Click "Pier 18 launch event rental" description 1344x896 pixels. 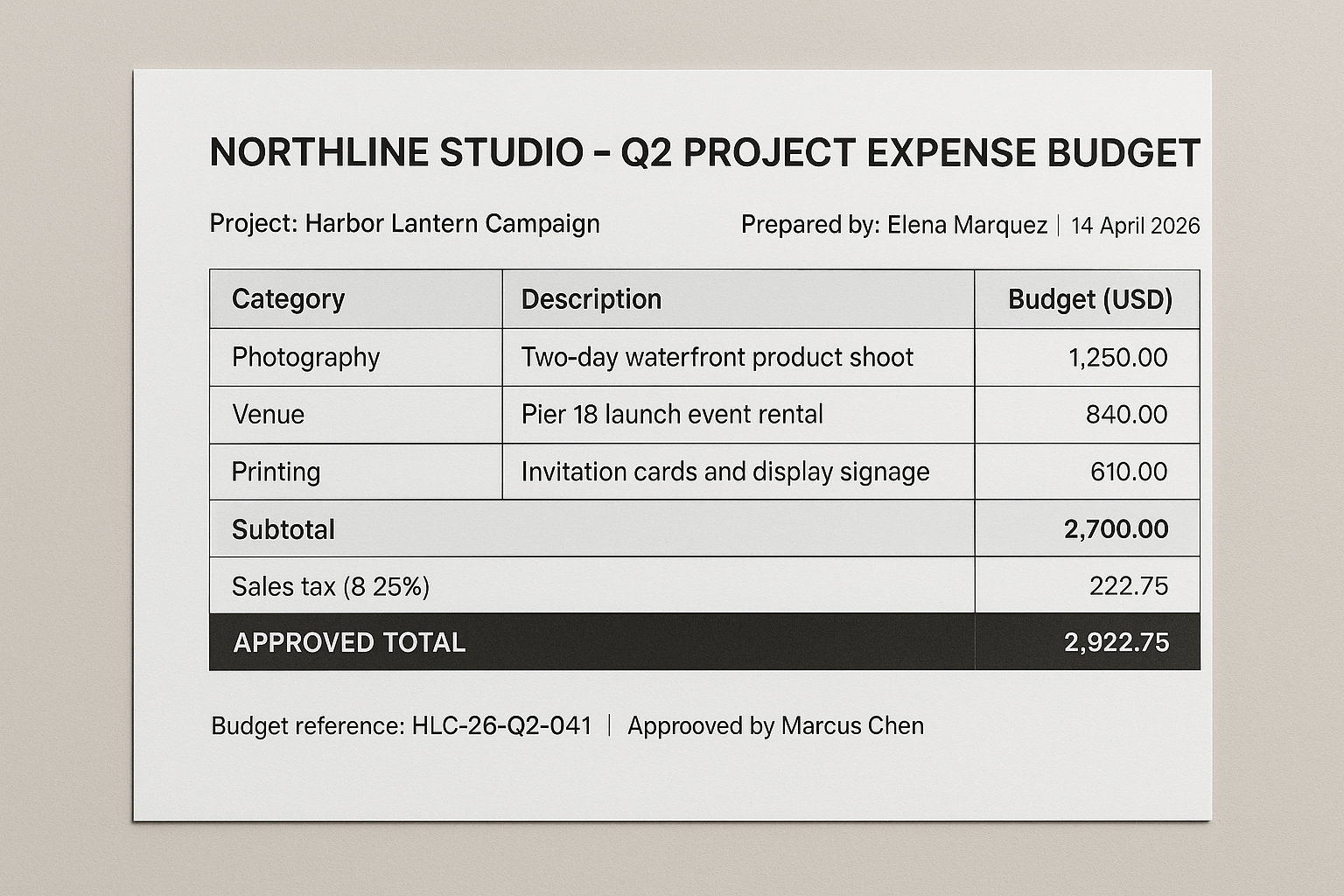tap(672, 414)
